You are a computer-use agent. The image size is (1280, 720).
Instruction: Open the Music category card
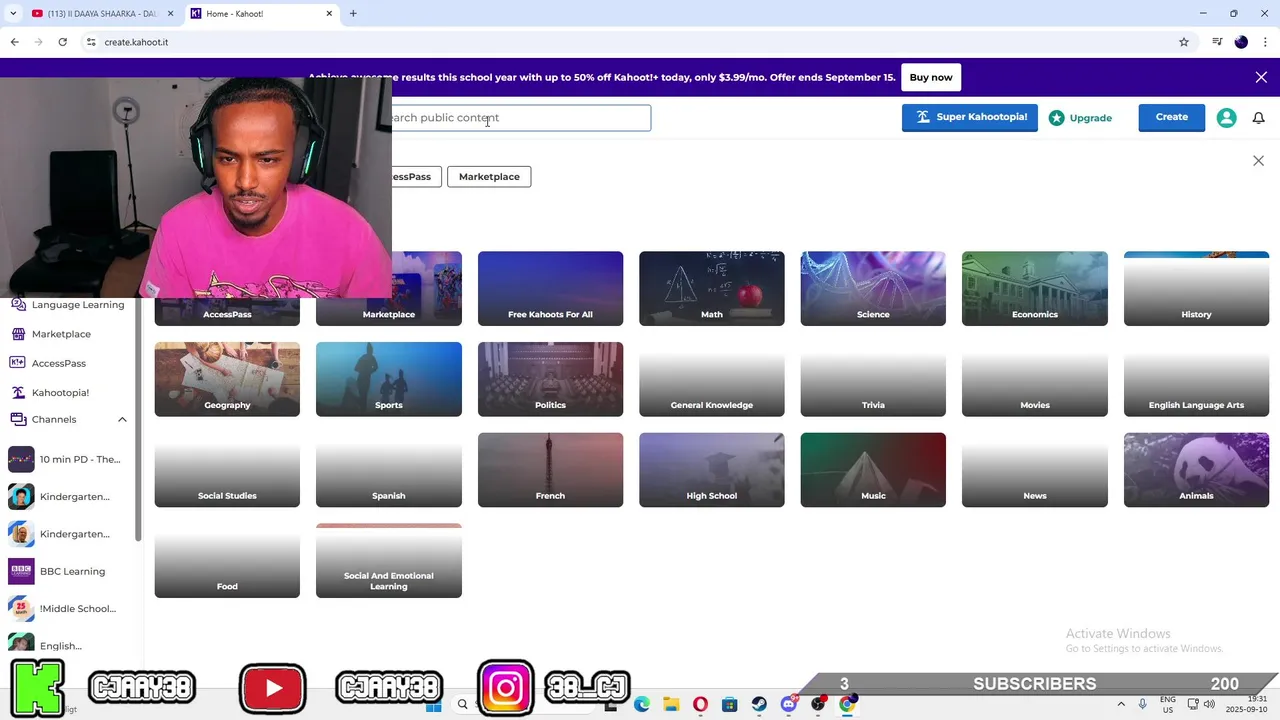873,470
